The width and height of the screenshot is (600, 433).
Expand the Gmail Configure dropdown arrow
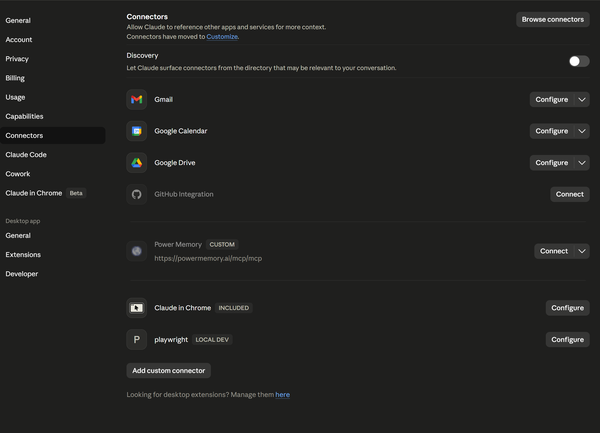pos(582,99)
